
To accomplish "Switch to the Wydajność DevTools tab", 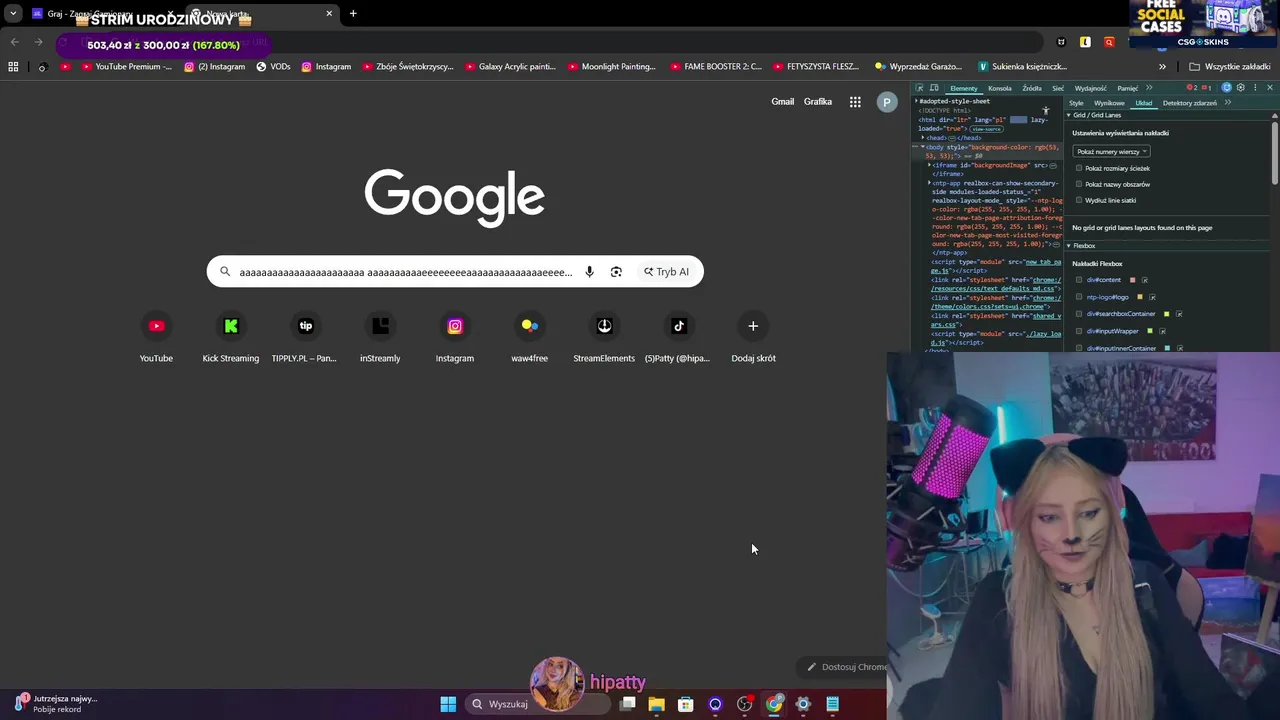I will tap(1091, 88).
